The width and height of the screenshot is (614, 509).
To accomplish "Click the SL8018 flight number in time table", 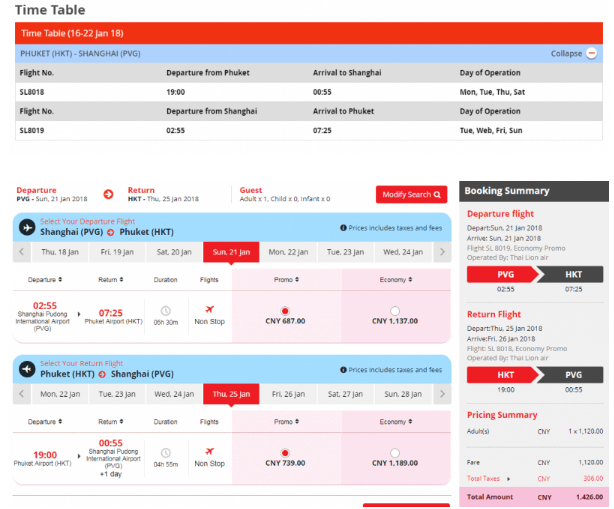I will click(x=32, y=92).
